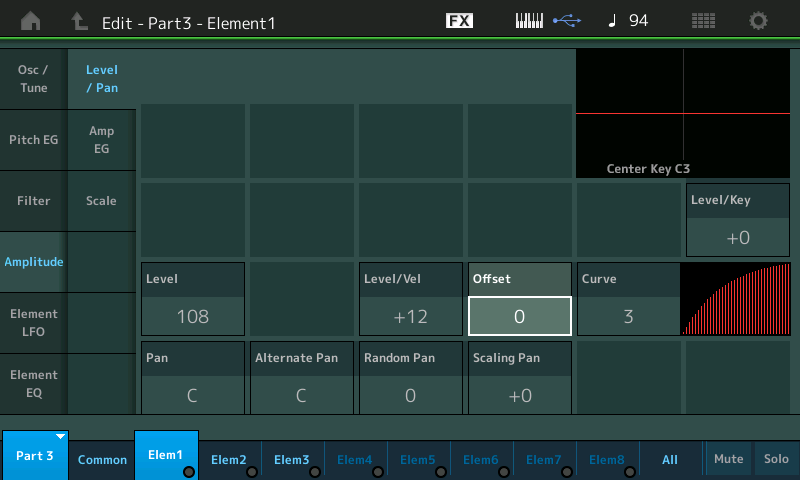The height and width of the screenshot is (480, 800).
Task: Enable the Solo button
Action: click(776, 459)
